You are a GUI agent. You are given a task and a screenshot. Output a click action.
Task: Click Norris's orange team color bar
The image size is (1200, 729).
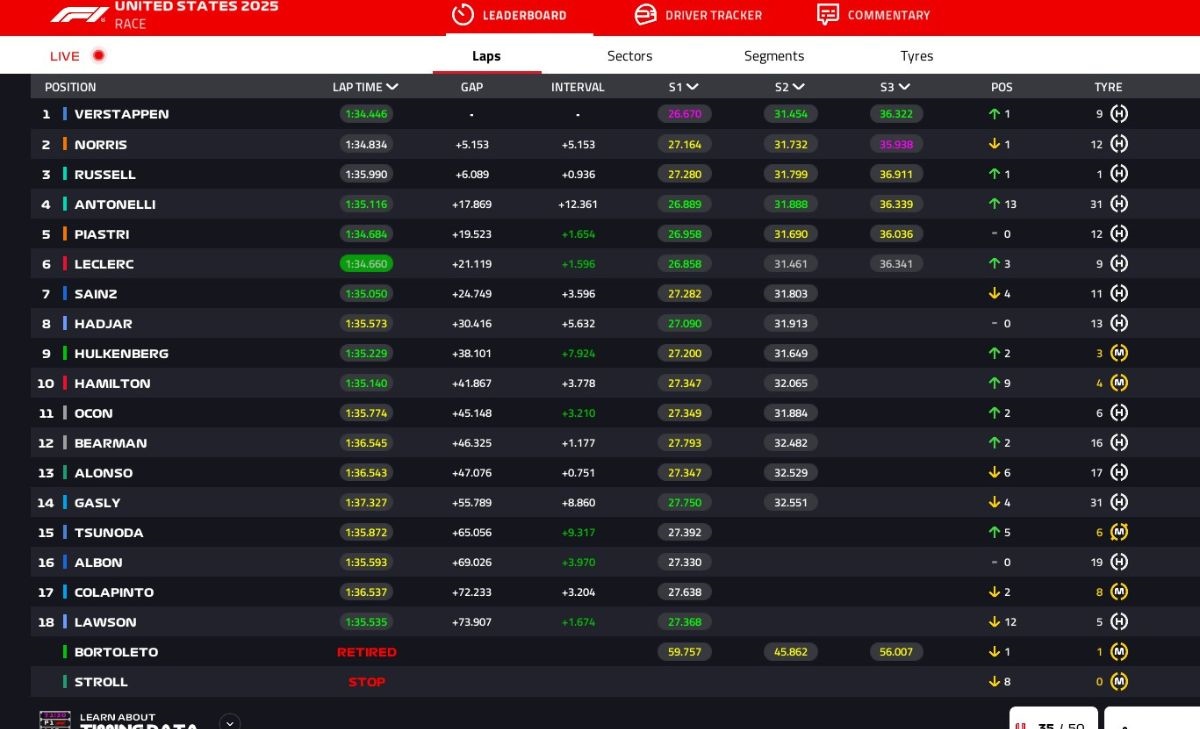click(x=65, y=144)
